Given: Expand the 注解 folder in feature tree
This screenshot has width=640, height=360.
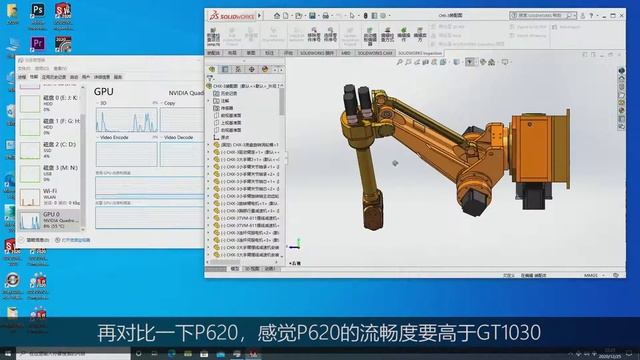Looking at the screenshot, I should pos(209,101).
